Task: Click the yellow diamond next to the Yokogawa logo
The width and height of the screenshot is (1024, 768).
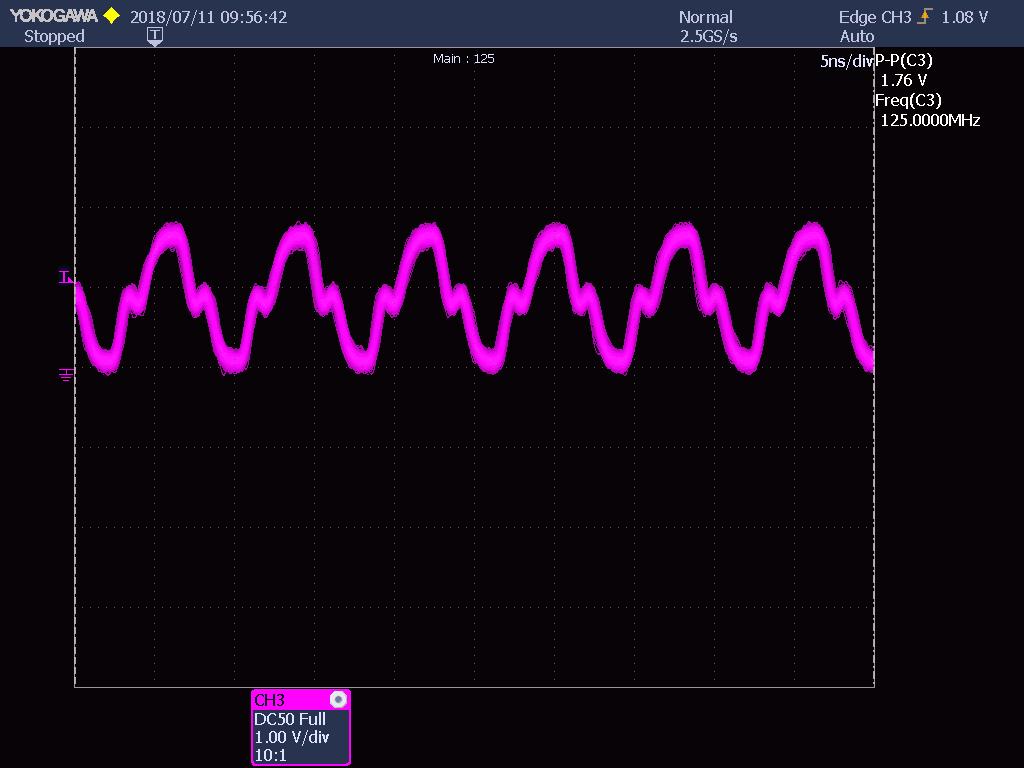Action: [112, 16]
